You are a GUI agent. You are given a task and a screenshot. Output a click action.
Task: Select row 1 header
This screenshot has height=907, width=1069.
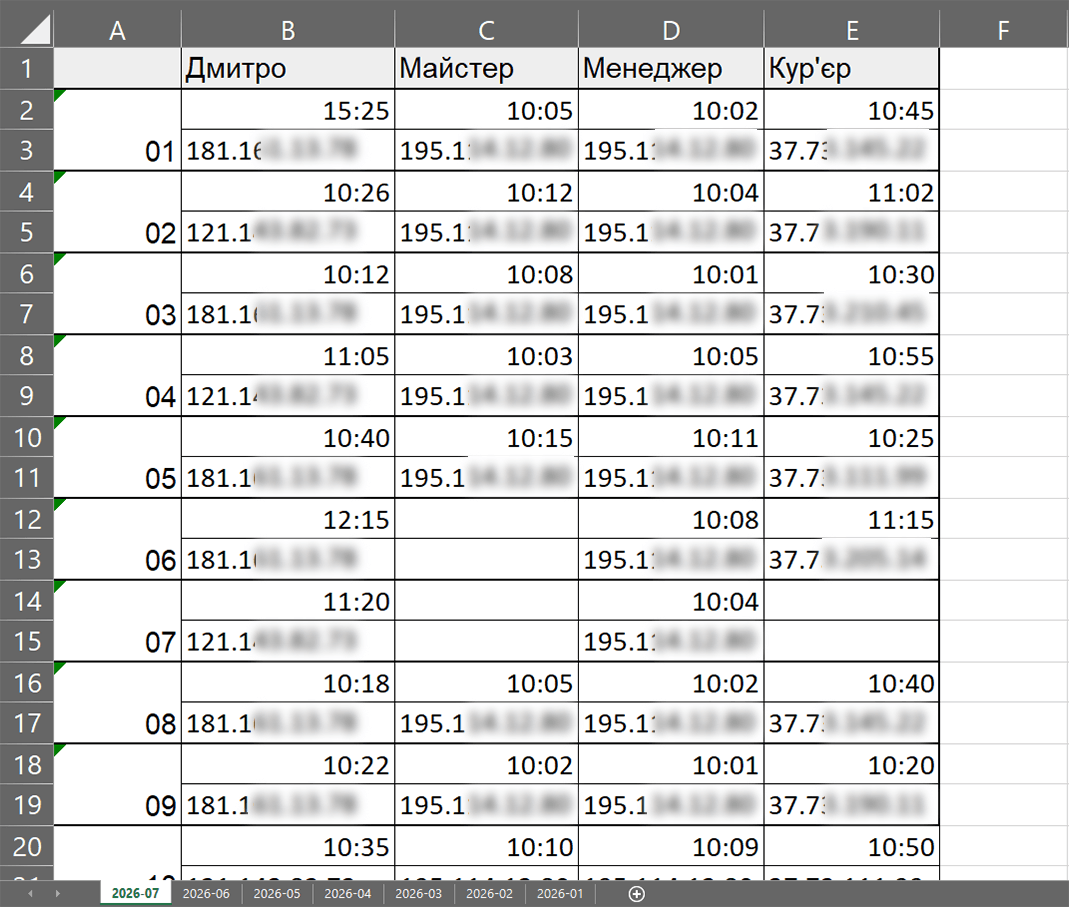click(27, 68)
